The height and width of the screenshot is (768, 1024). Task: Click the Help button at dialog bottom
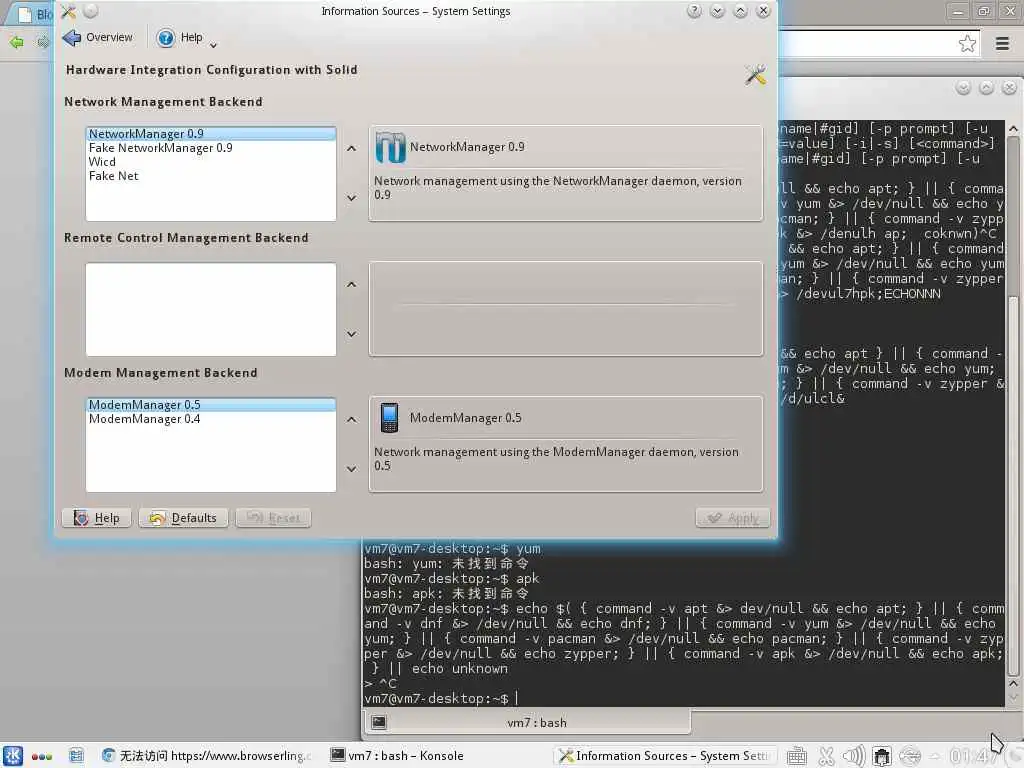click(97, 518)
